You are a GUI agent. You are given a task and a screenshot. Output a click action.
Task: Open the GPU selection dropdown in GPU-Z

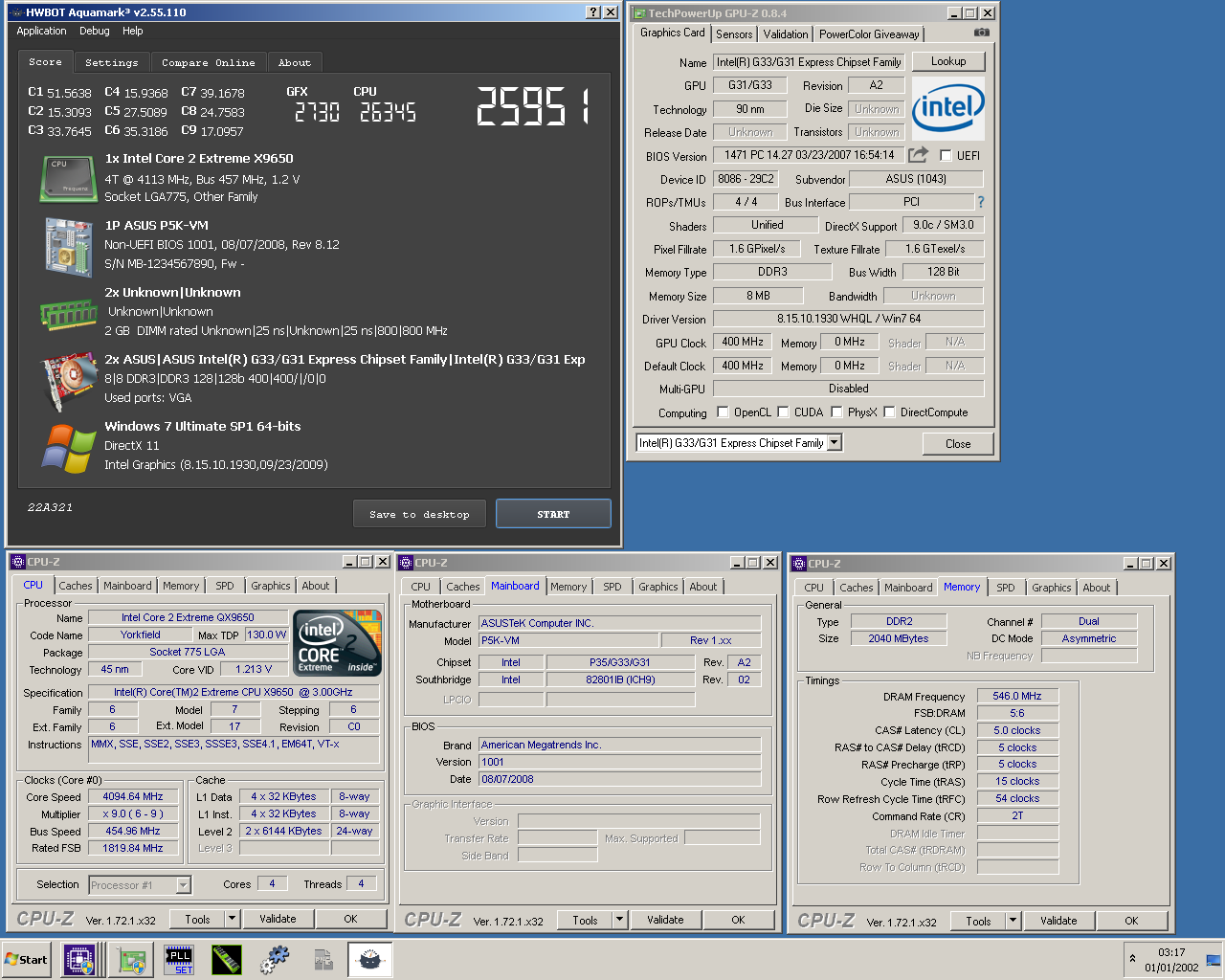[835, 442]
